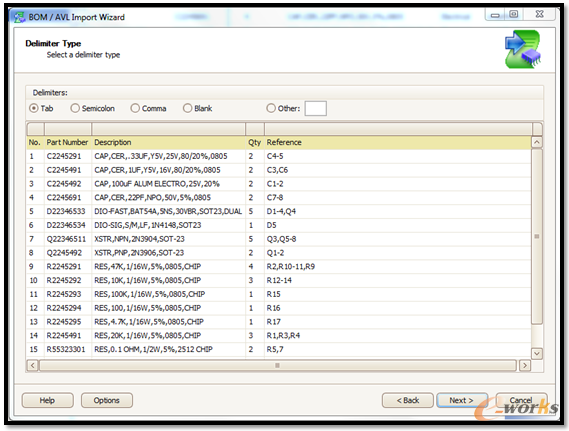569x431 pixels.
Task: Click the Other delimiter text field
Action: pos(315,108)
